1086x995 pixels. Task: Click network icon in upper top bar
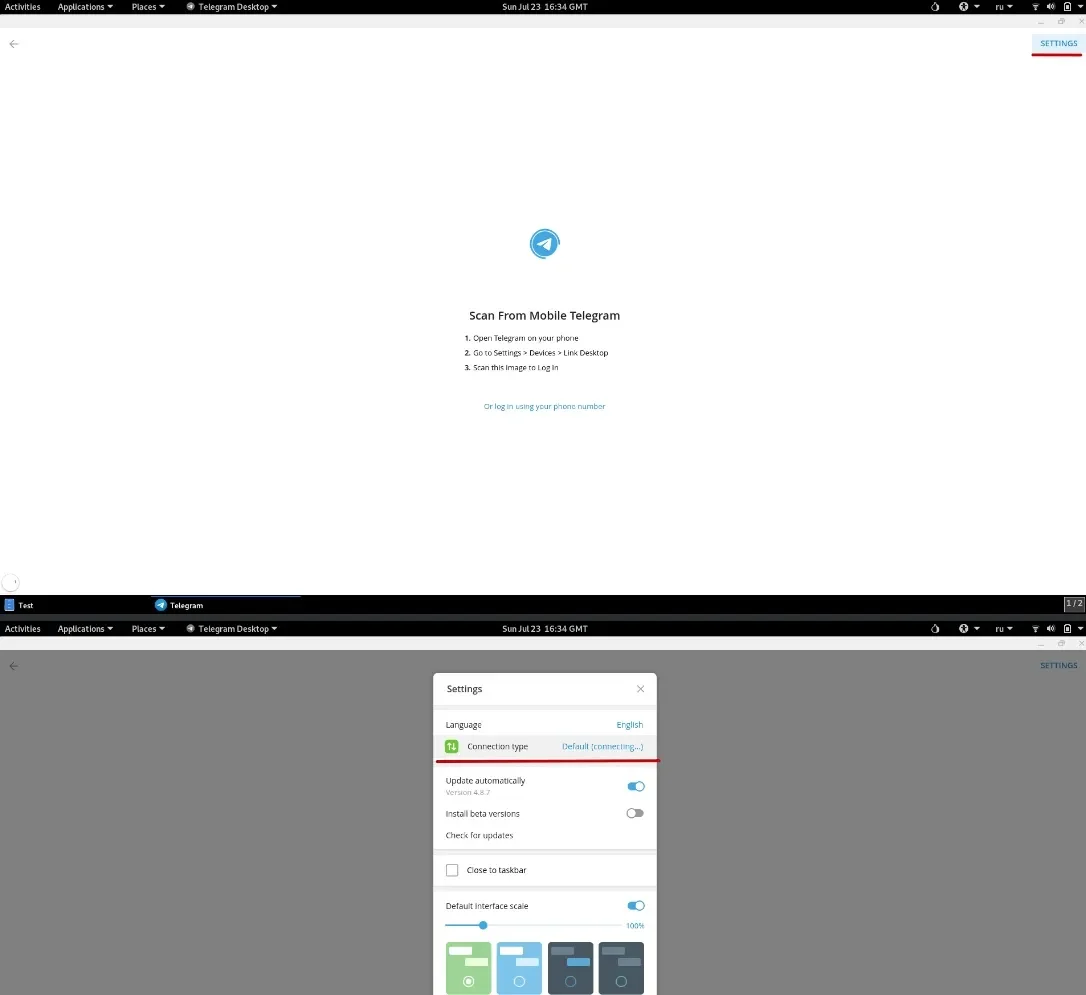coord(1035,7)
